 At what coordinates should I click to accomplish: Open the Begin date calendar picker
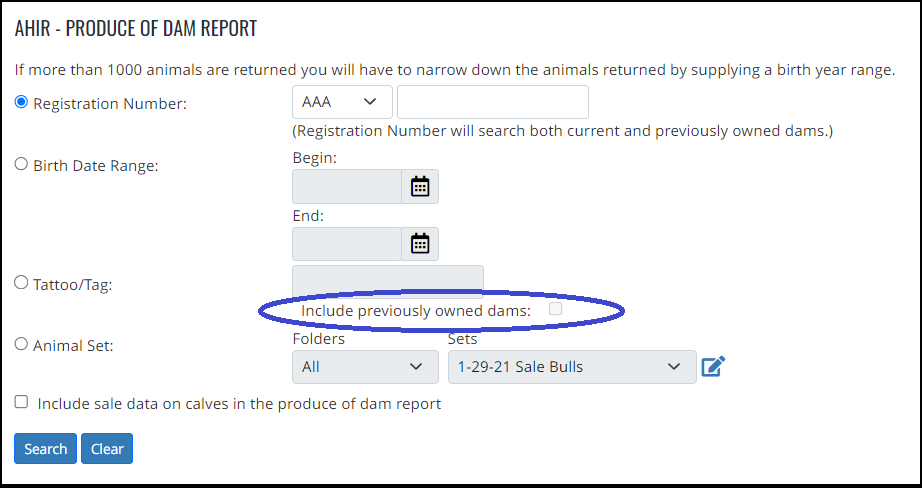tap(420, 186)
